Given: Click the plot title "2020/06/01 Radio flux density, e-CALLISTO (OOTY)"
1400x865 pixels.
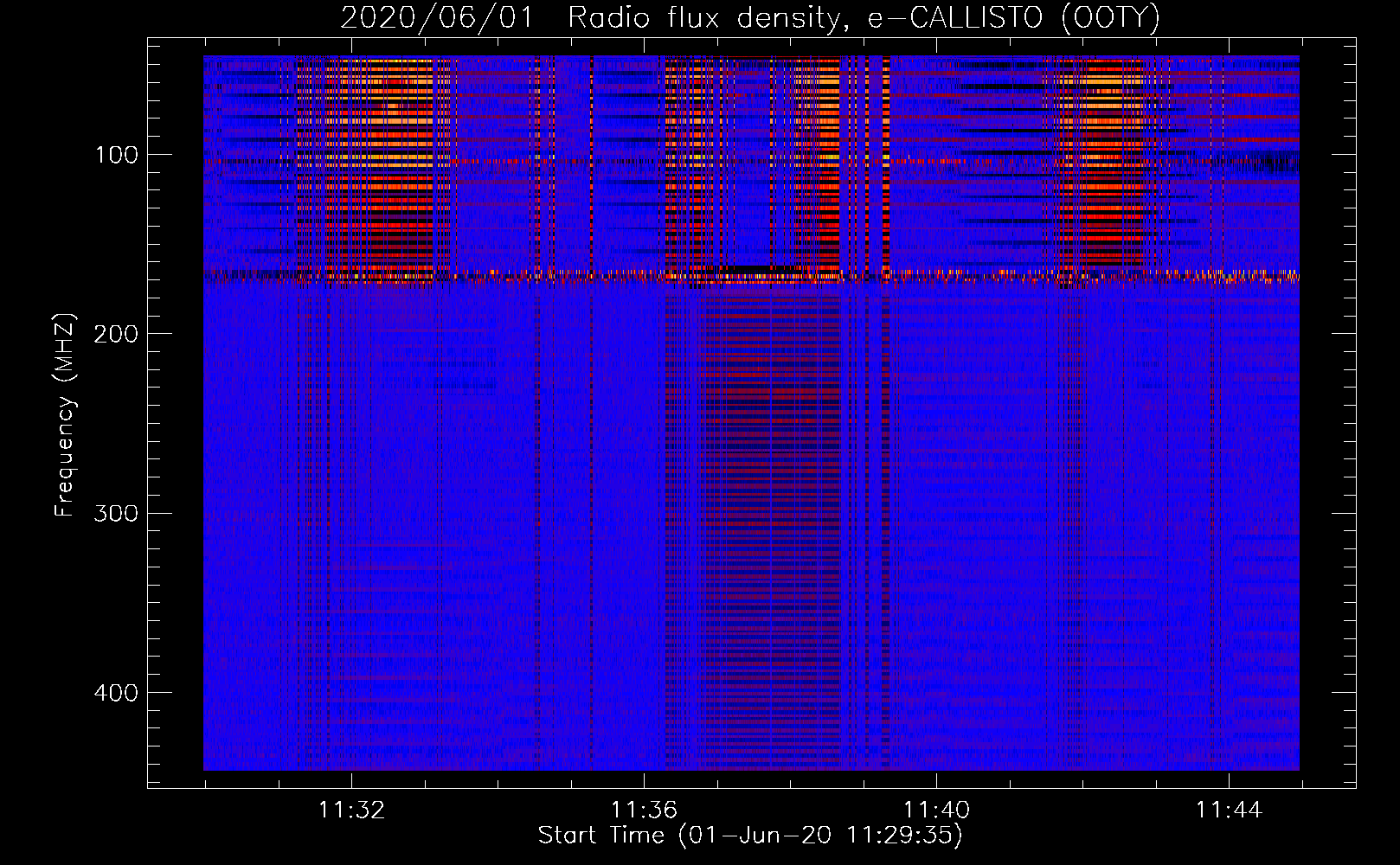Looking at the screenshot, I should pyautogui.click(x=750, y=17).
